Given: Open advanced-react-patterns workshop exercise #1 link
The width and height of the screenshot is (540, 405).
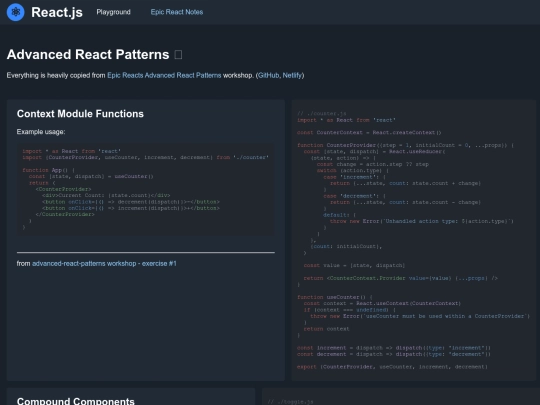Looking at the screenshot, I should click(104, 263).
